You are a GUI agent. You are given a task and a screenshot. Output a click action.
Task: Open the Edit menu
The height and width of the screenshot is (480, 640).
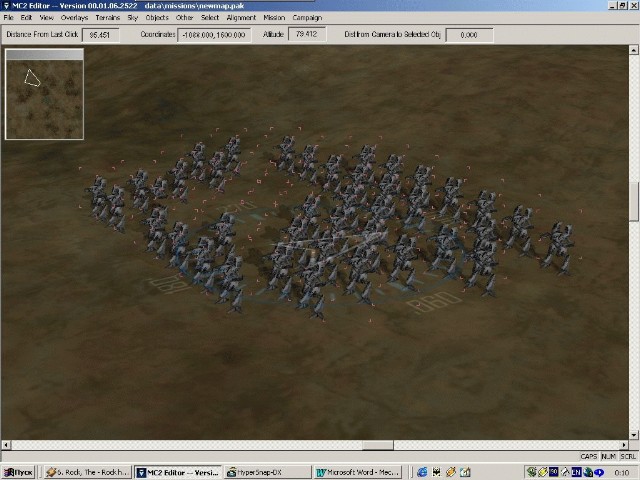tap(26, 18)
